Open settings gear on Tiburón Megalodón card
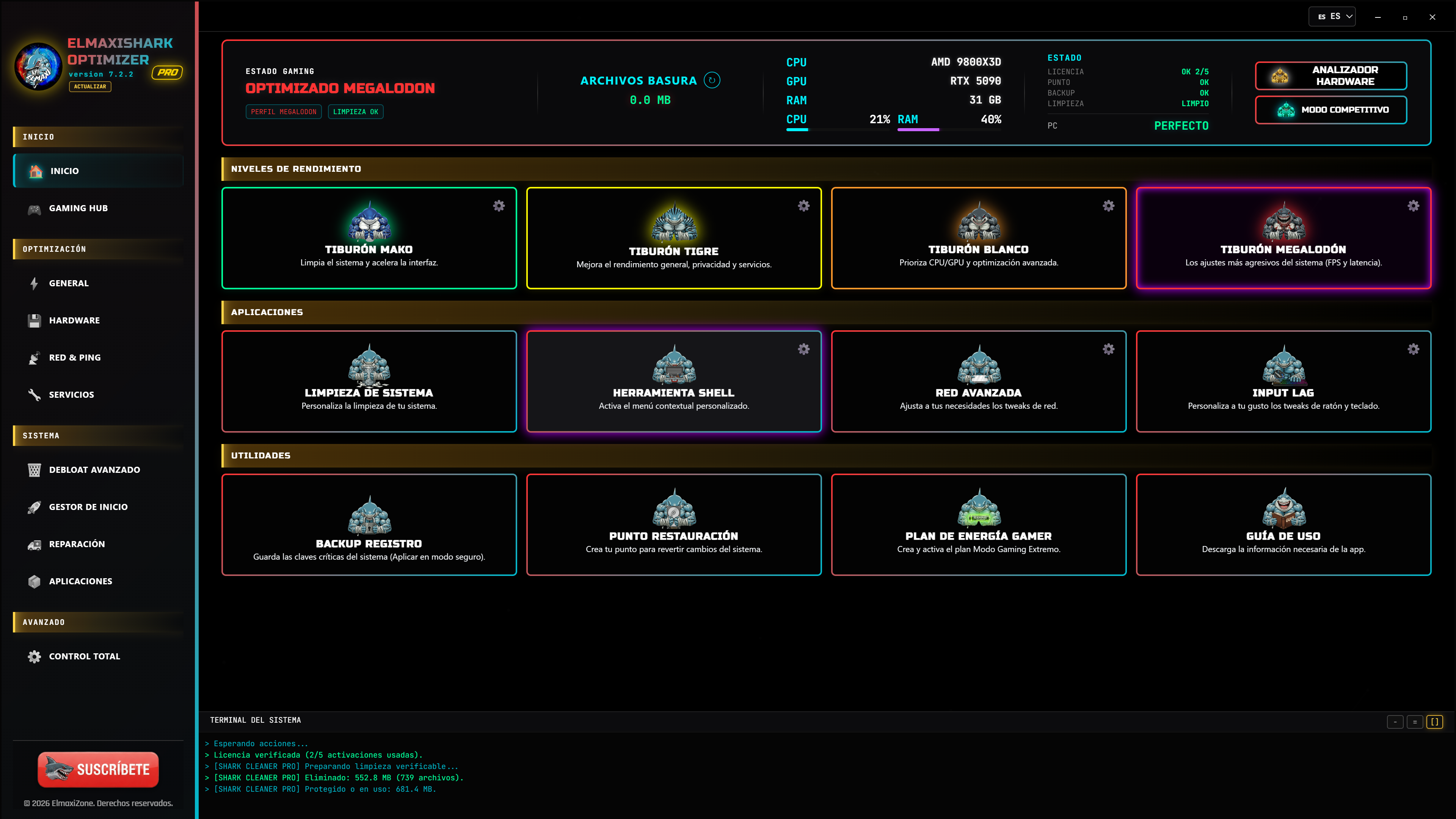This screenshot has height=819, width=1456. [x=1413, y=206]
